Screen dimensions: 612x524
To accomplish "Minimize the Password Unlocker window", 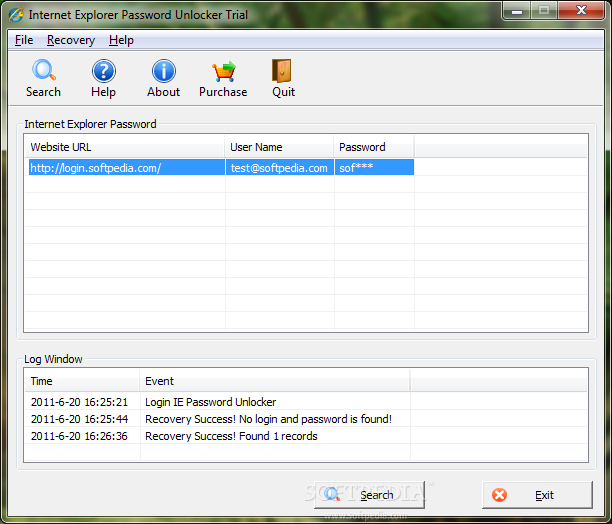I will (x=517, y=11).
